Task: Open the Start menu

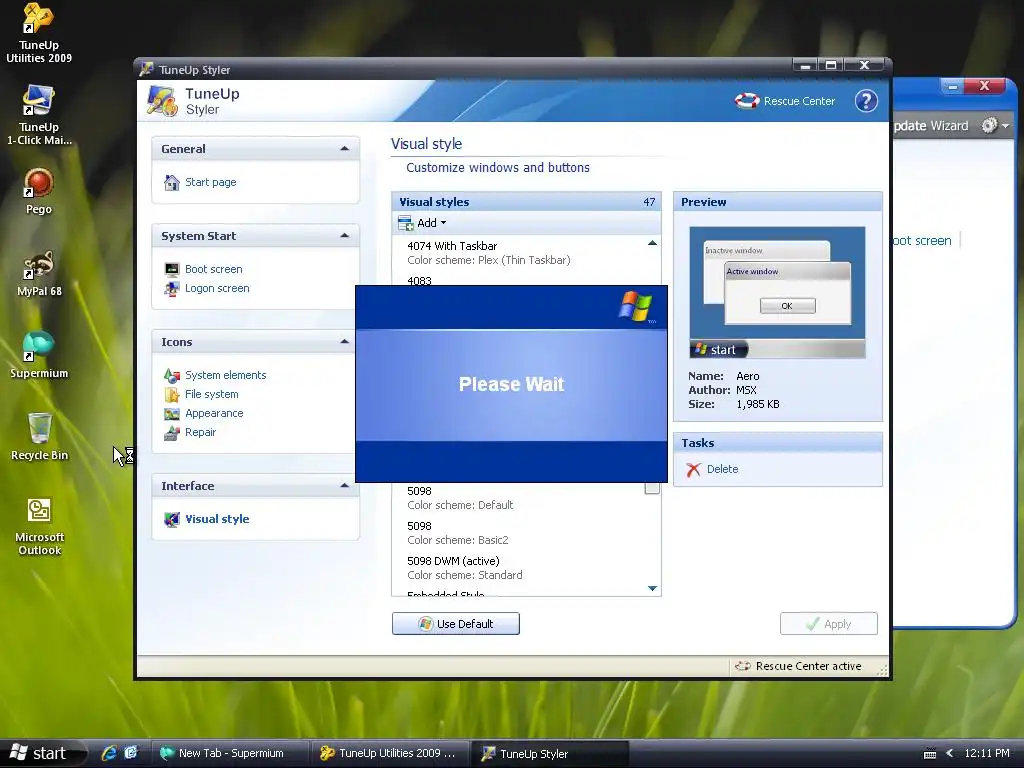Action: point(40,753)
